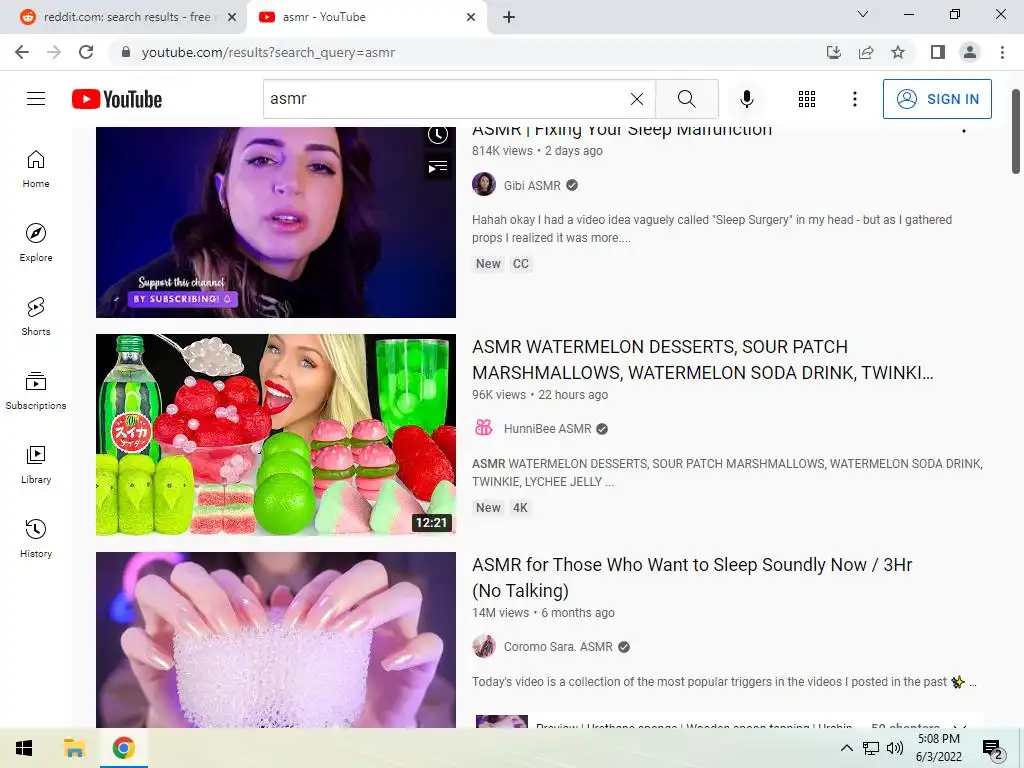Expand chapters list under Coromo Sara video
Screen dimensions: 1024x768
click(959, 725)
